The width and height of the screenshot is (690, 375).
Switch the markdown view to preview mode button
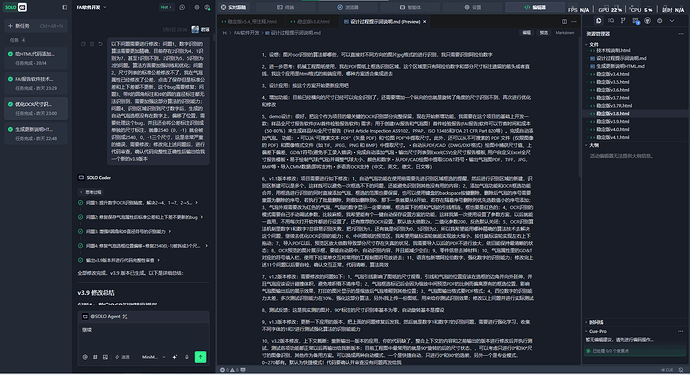pos(544,33)
